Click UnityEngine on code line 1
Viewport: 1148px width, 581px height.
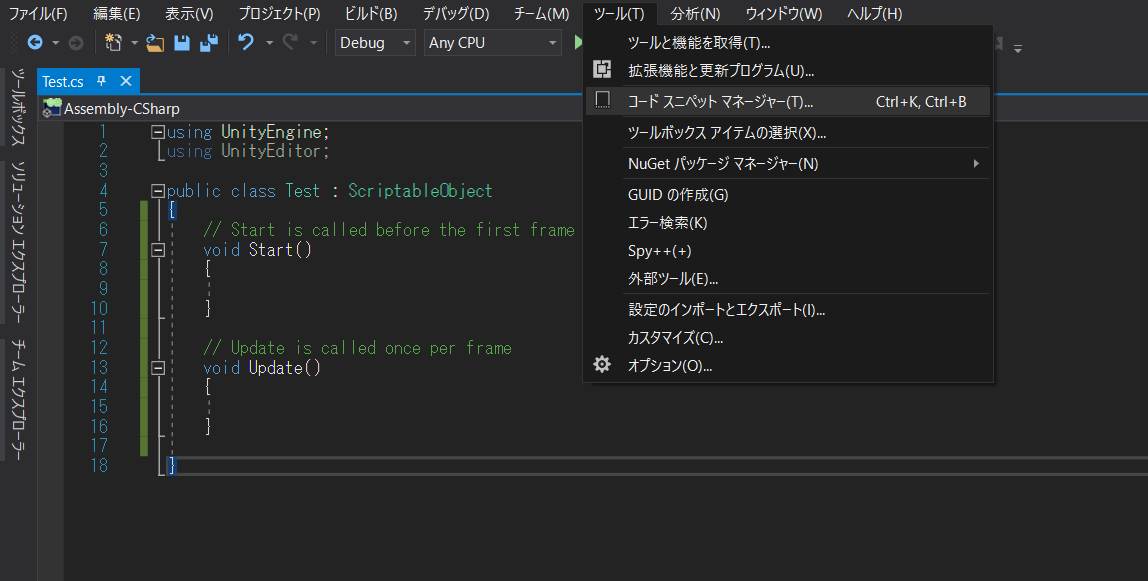coord(272,132)
